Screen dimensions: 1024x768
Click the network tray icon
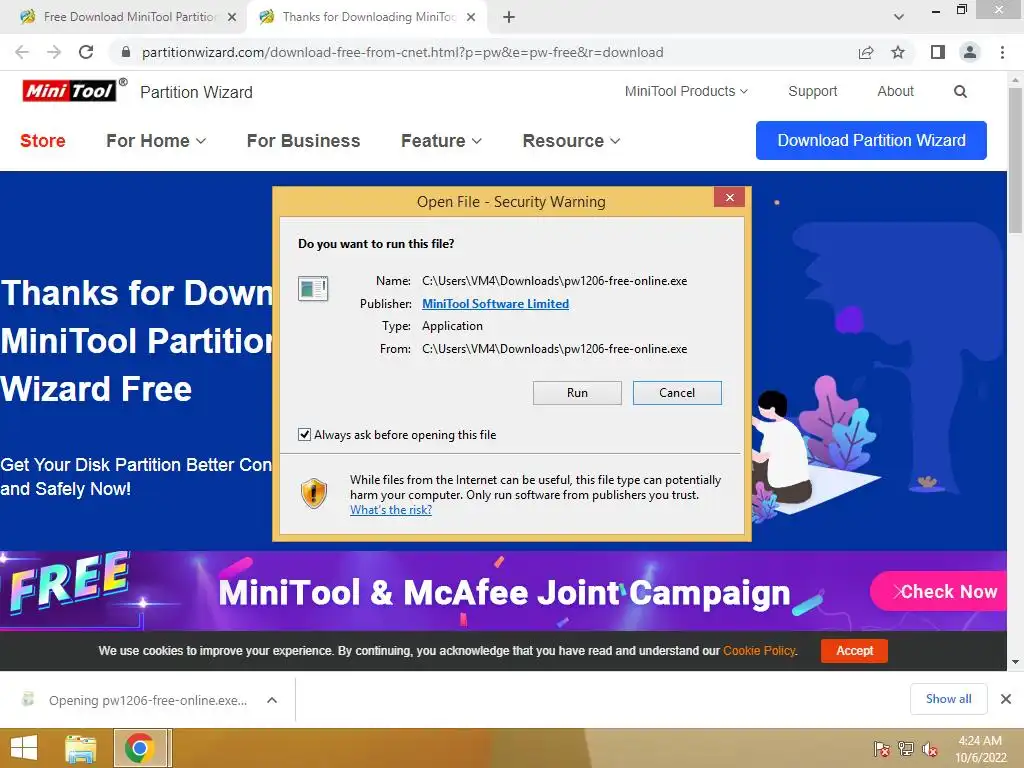[906, 748]
